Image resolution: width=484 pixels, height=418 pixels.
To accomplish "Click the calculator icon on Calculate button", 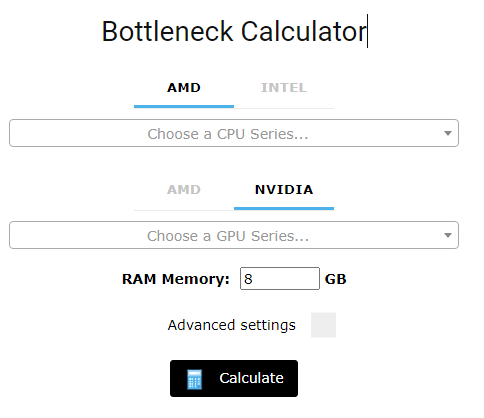I will tap(195, 379).
